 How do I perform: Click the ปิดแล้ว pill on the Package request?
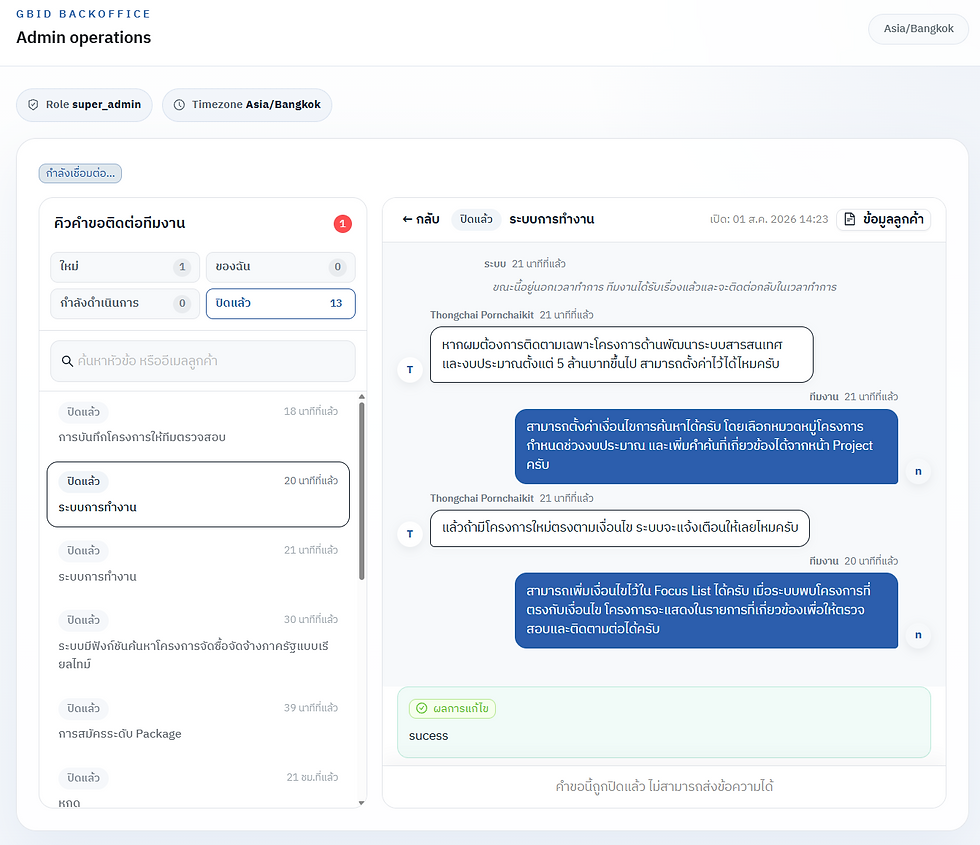(x=83, y=709)
